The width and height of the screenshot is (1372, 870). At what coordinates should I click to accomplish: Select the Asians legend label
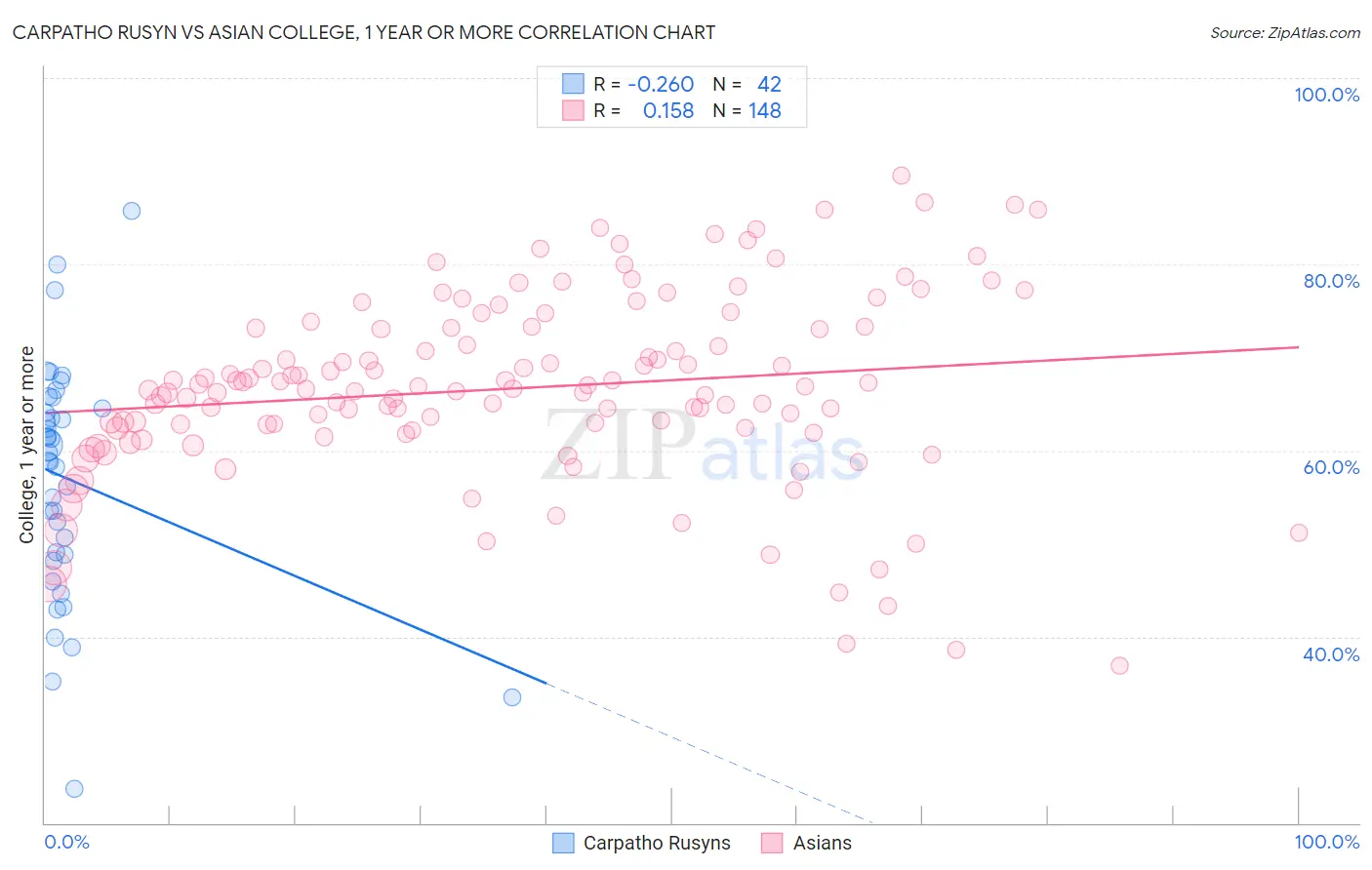click(823, 843)
